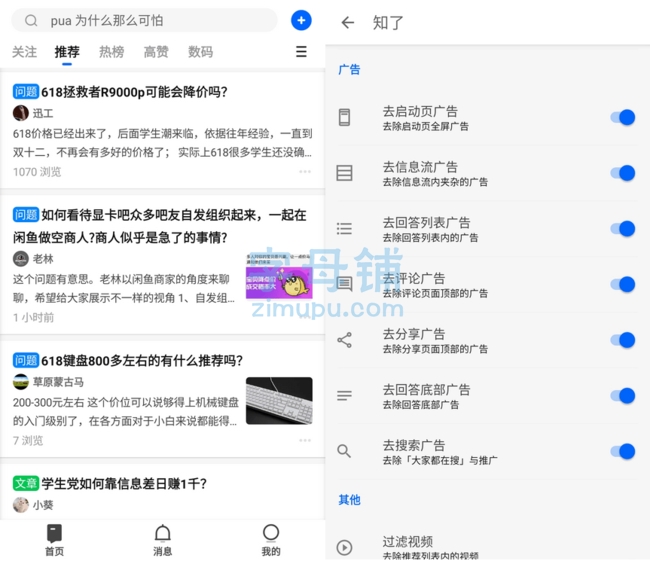This screenshot has width=650, height=561.
Task: Select the 推荐 tab
Action: (67, 52)
